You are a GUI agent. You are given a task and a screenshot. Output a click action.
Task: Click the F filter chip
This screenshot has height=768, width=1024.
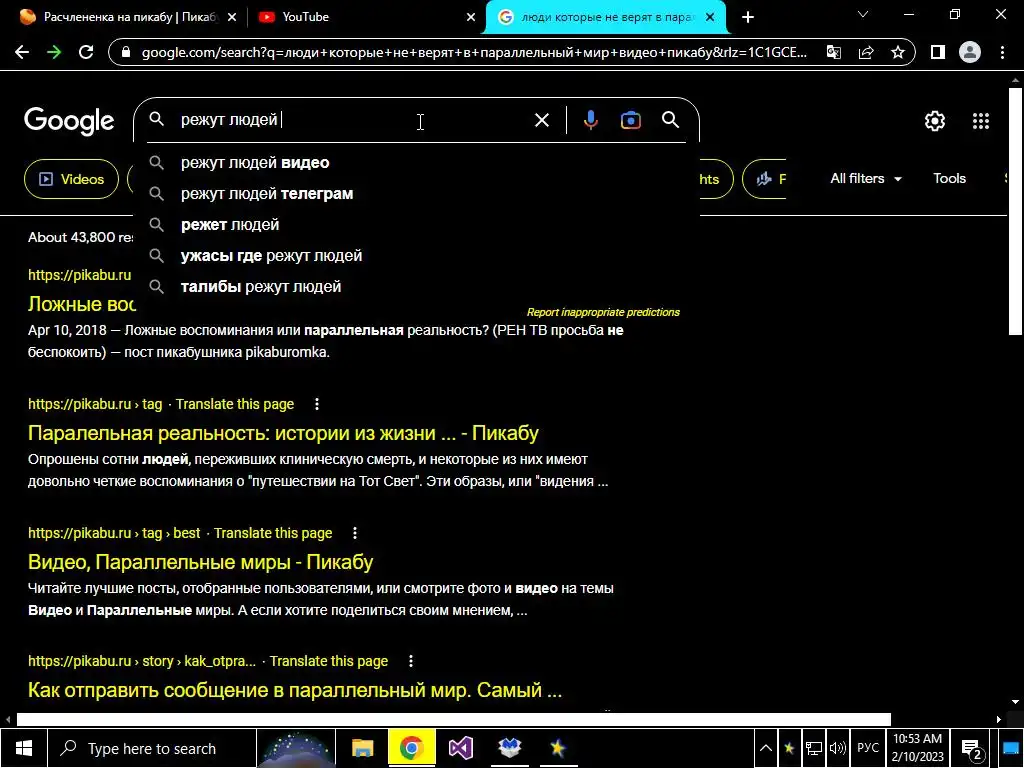tap(764, 179)
